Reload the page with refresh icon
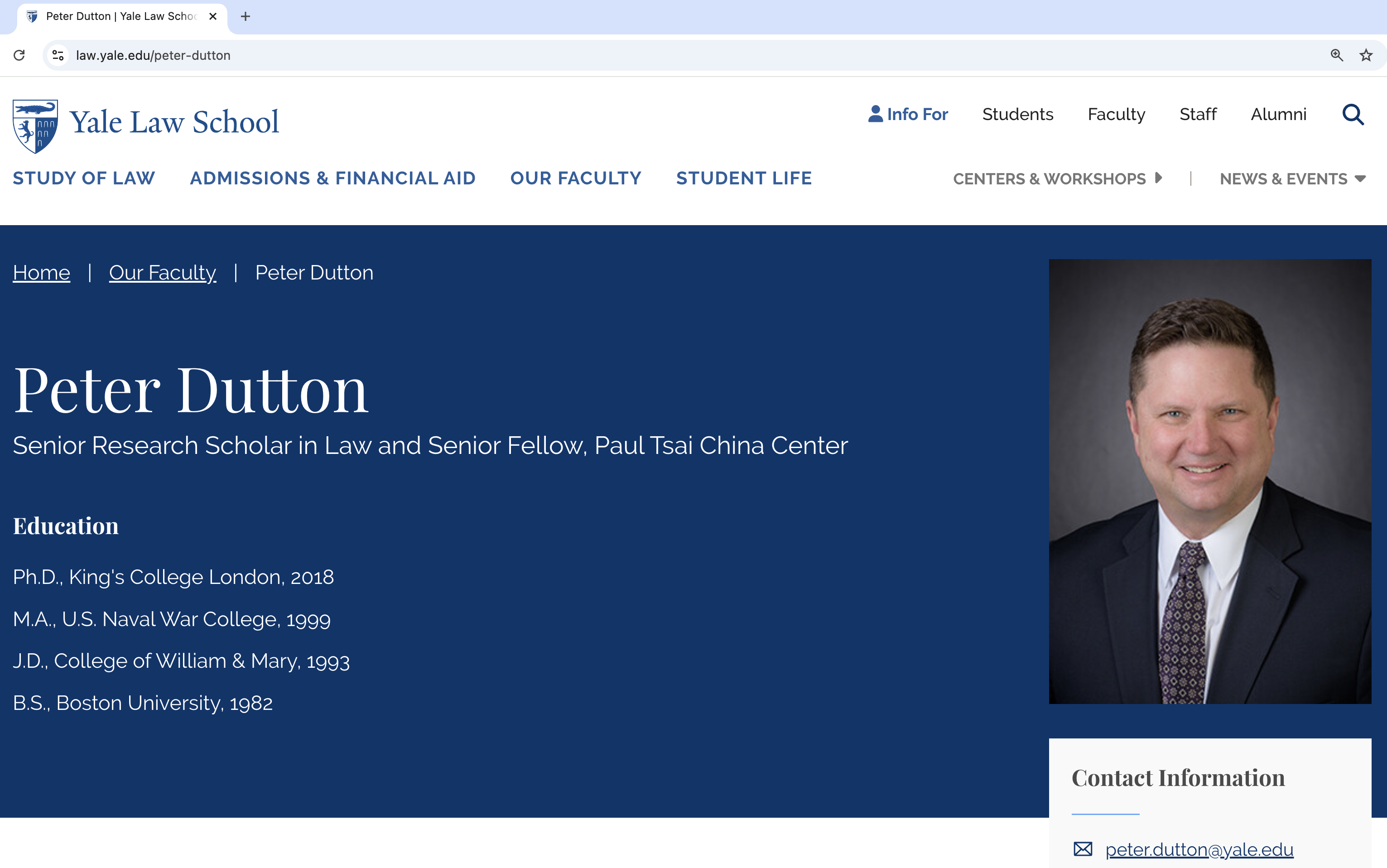The height and width of the screenshot is (868, 1387). click(19, 55)
